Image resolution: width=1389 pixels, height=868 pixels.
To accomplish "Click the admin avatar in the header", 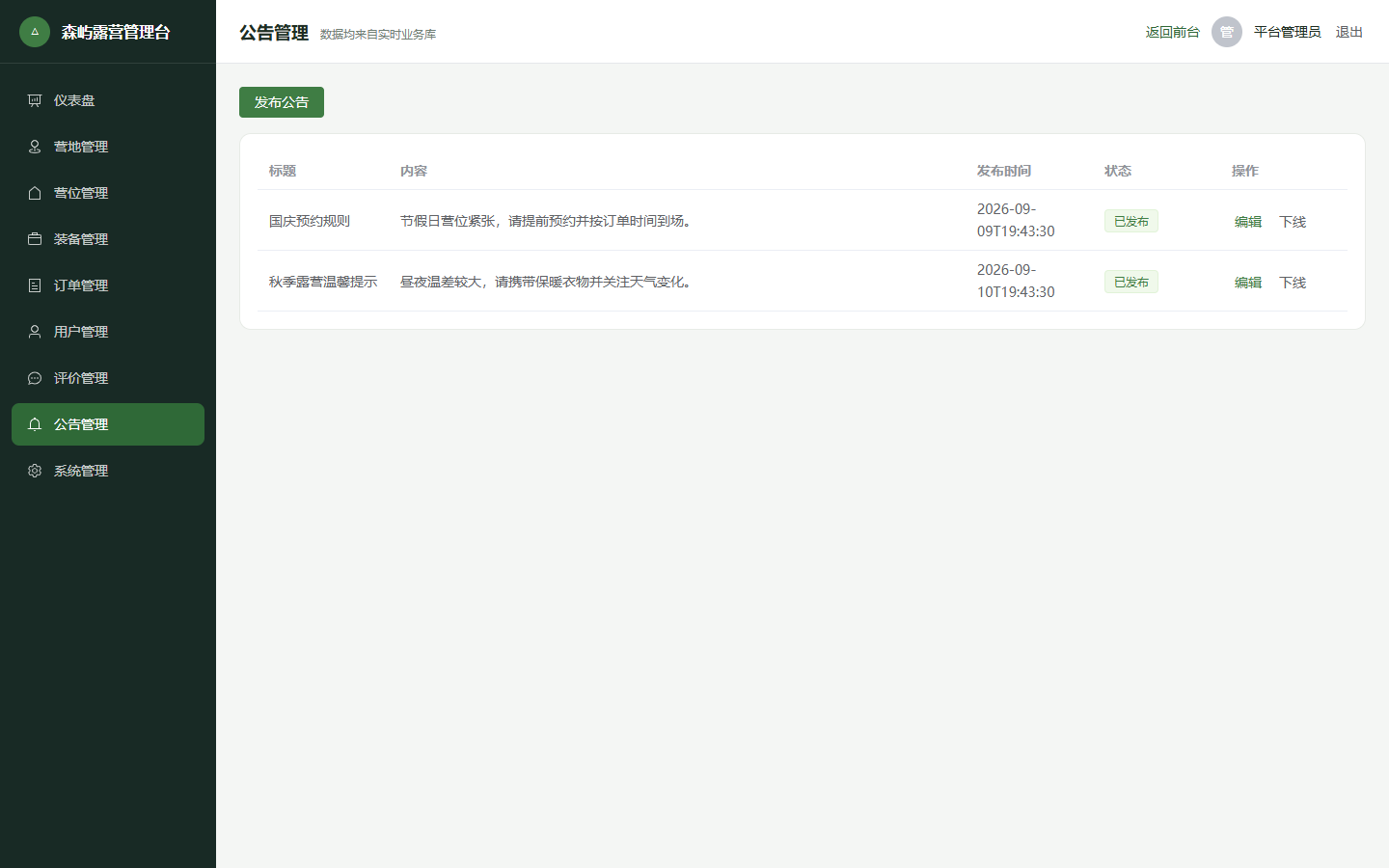I will pyautogui.click(x=1227, y=32).
